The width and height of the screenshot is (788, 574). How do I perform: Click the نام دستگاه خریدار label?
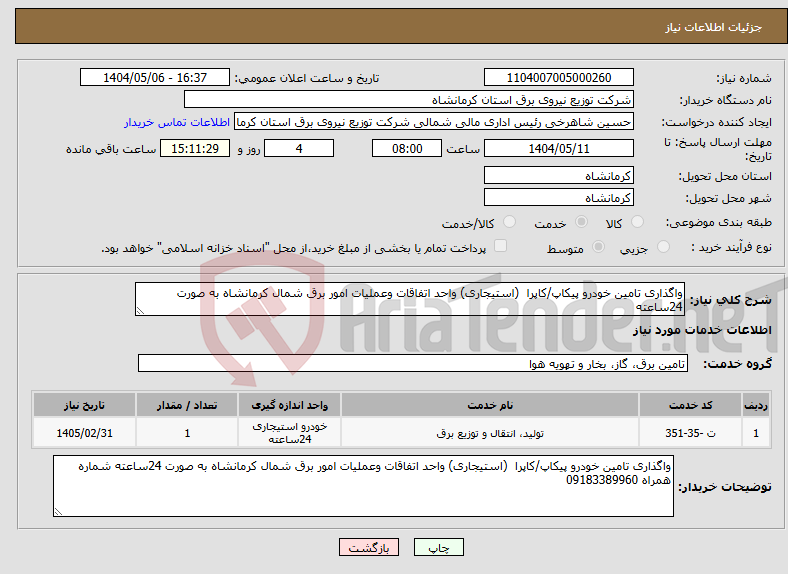pos(726,101)
